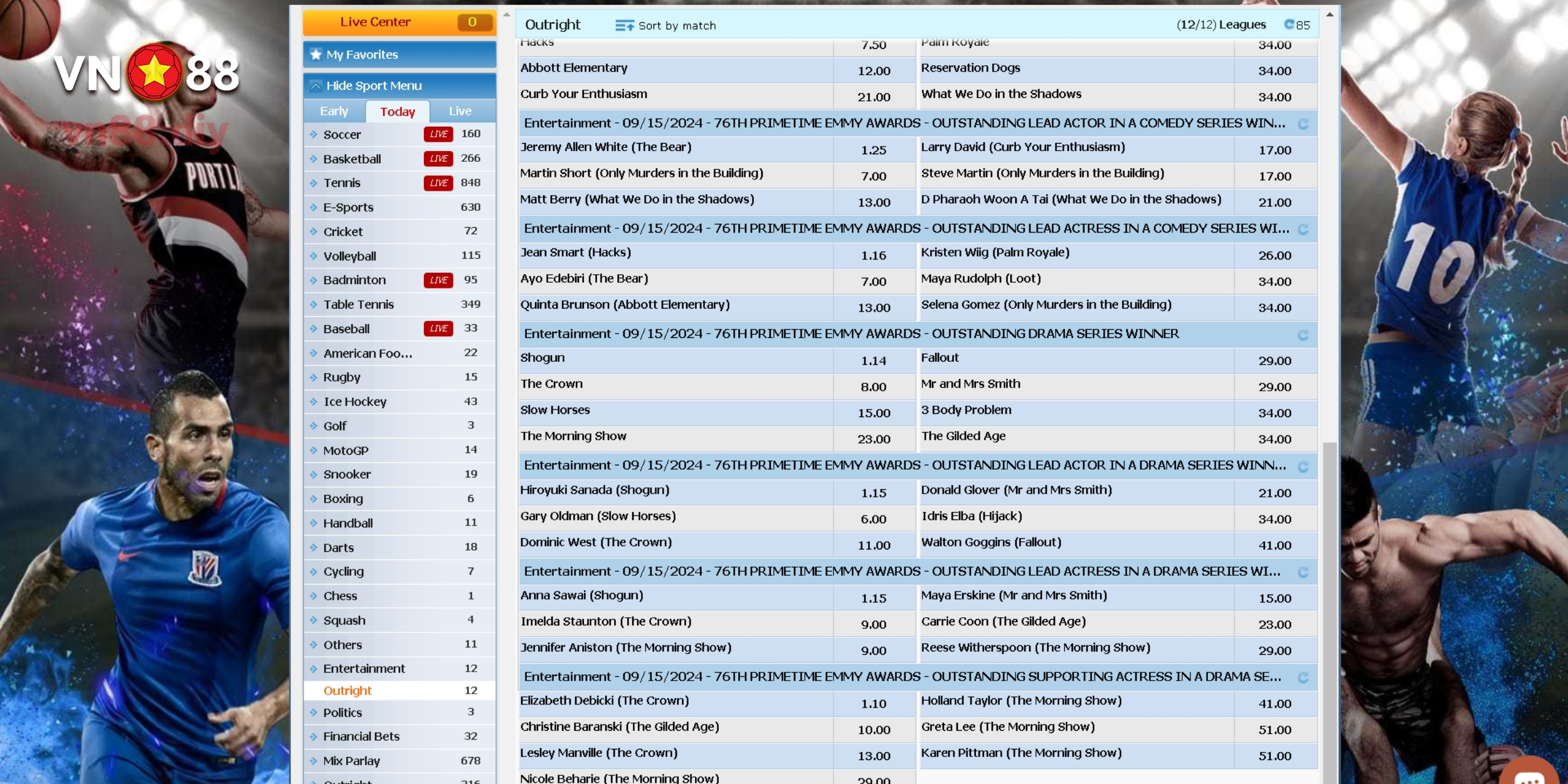Image resolution: width=1568 pixels, height=784 pixels.
Task: Refresh the Lead Actor Drama market
Action: 1303,467
